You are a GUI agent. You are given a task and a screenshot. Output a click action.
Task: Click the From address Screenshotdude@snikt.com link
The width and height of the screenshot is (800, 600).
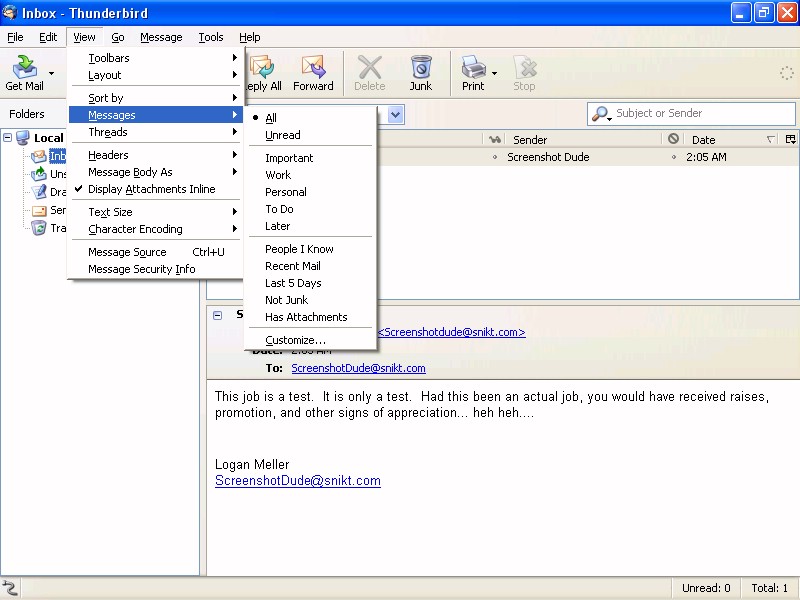point(452,332)
